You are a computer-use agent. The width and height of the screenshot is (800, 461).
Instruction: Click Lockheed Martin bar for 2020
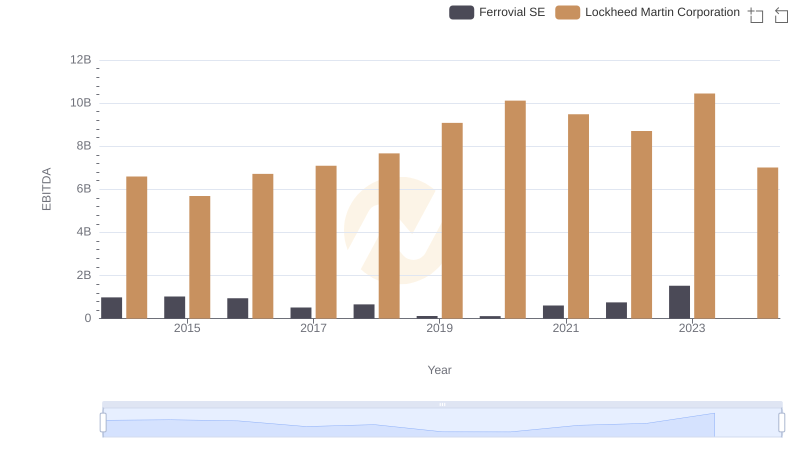(x=515, y=210)
